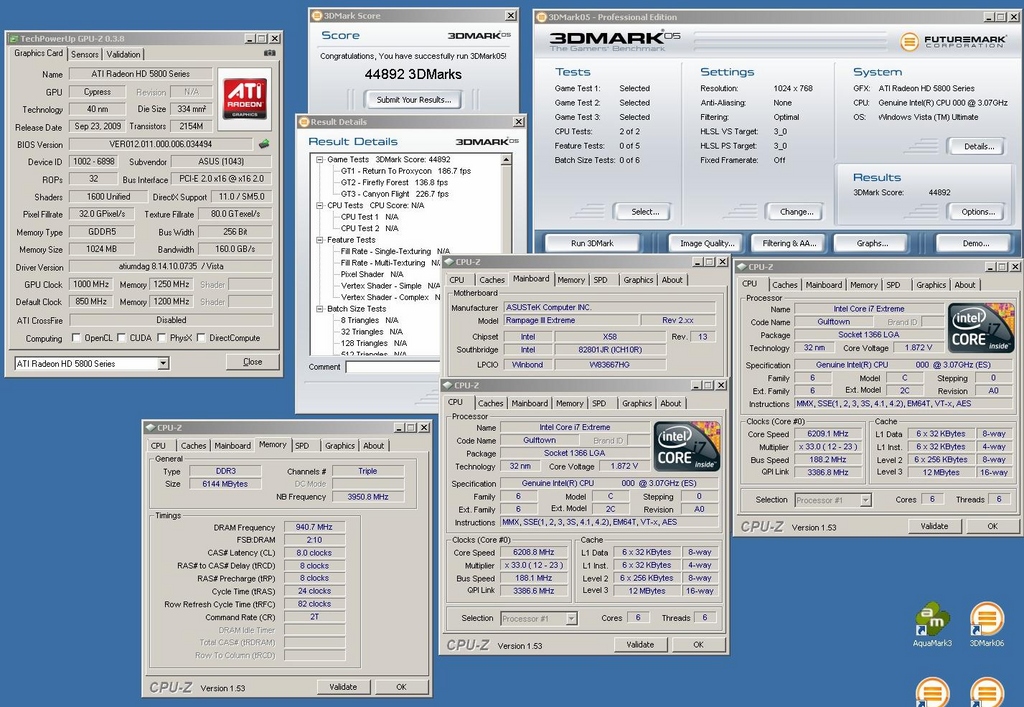Click the Comment input field
1024x707 pixels.
[x=392, y=367]
